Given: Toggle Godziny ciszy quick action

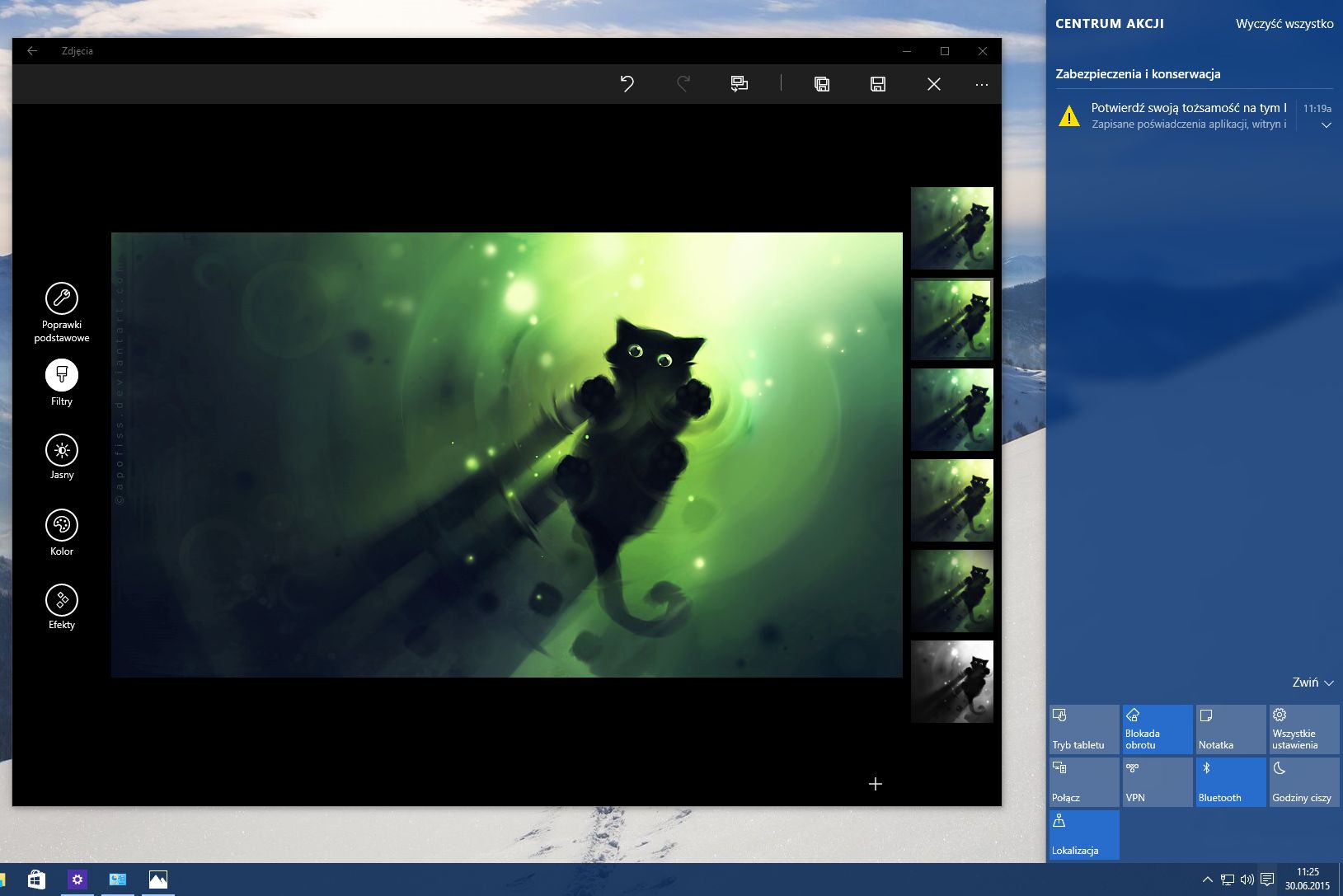Looking at the screenshot, I should pos(1304,782).
